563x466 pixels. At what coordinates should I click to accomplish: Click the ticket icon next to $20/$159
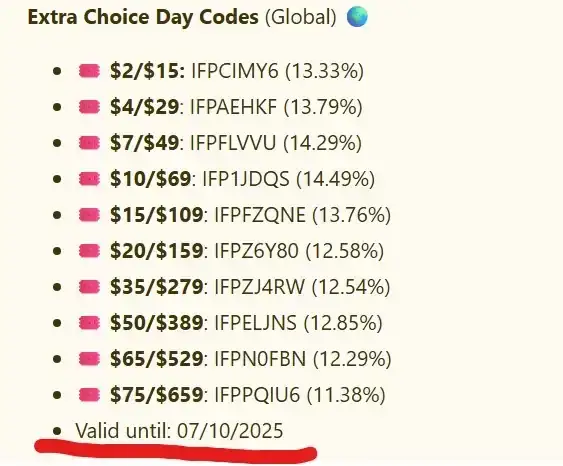89,251
